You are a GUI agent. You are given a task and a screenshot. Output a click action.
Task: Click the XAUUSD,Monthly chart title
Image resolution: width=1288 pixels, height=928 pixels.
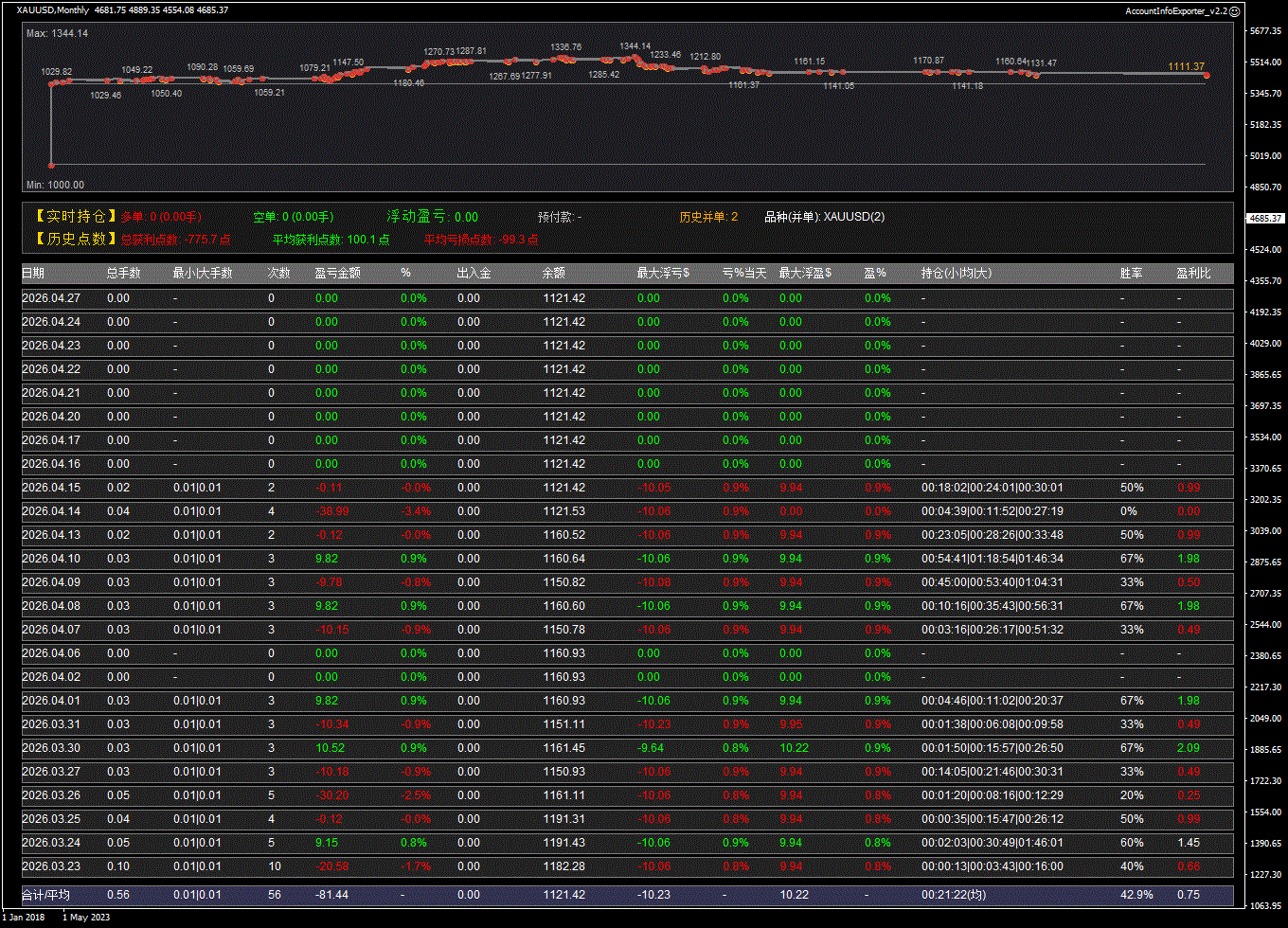tap(53, 10)
